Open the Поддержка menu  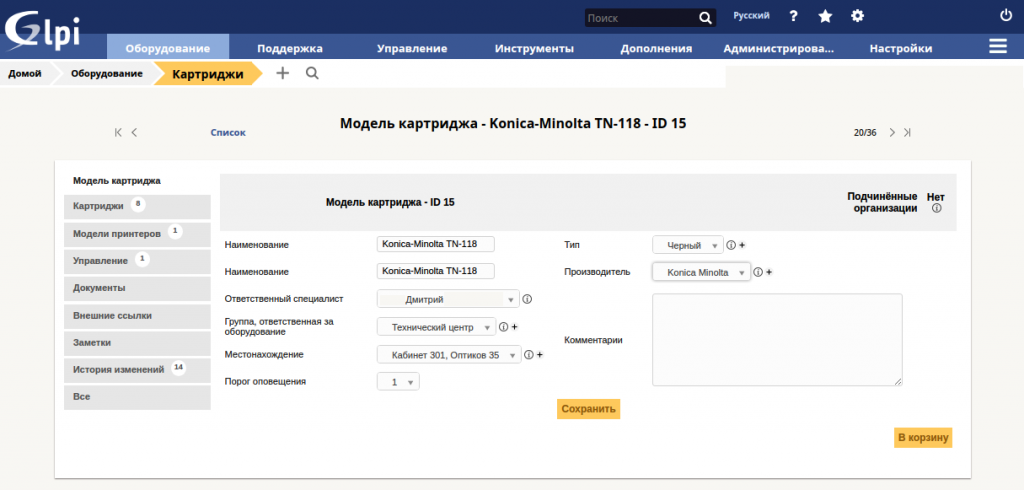coord(290,48)
